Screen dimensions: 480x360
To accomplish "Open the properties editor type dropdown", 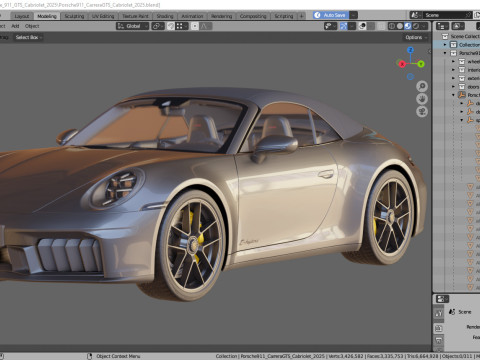I will (442, 299).
